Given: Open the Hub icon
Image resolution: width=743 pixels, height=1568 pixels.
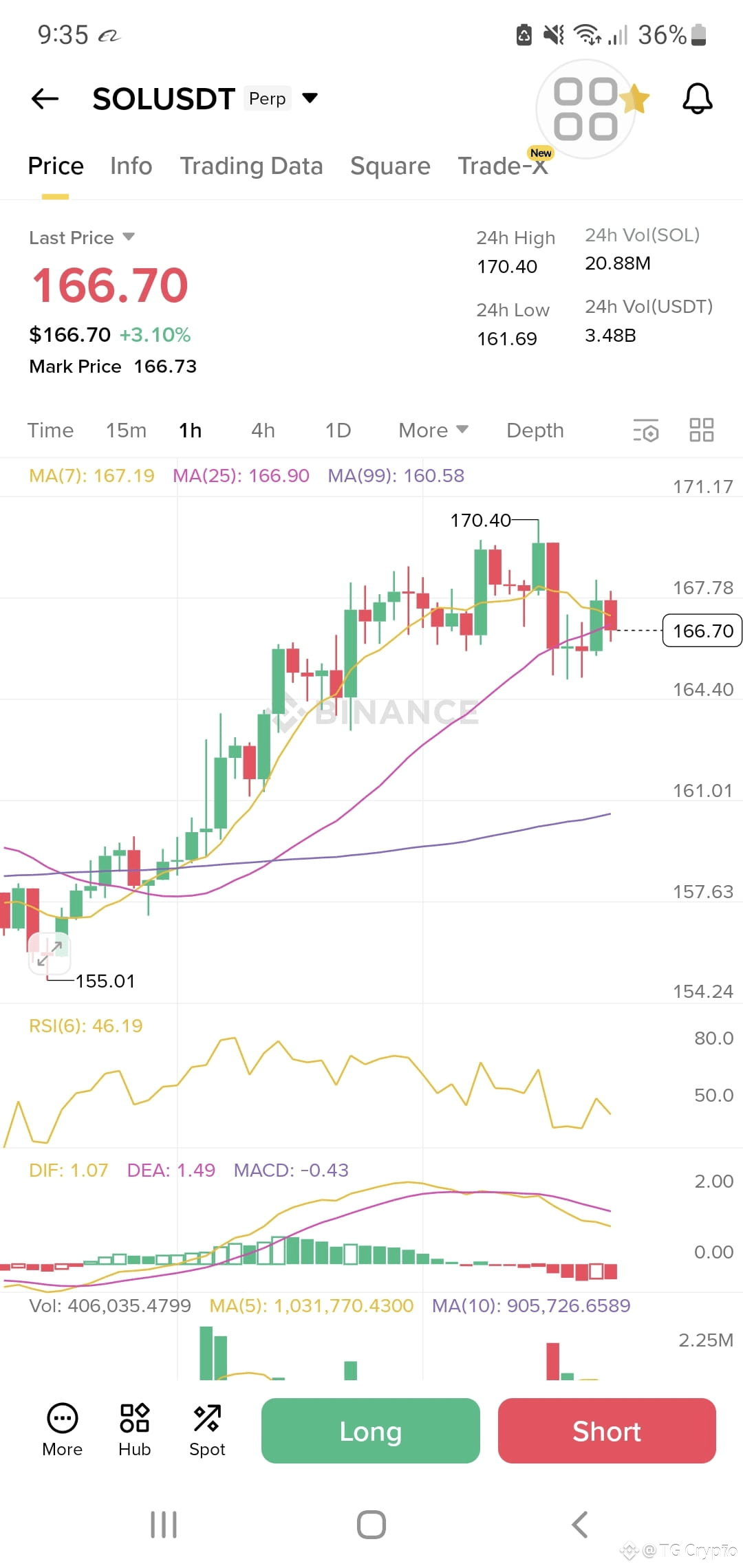Looking at the screenshot, I should pyautogui.click(x=135, y=1431).
